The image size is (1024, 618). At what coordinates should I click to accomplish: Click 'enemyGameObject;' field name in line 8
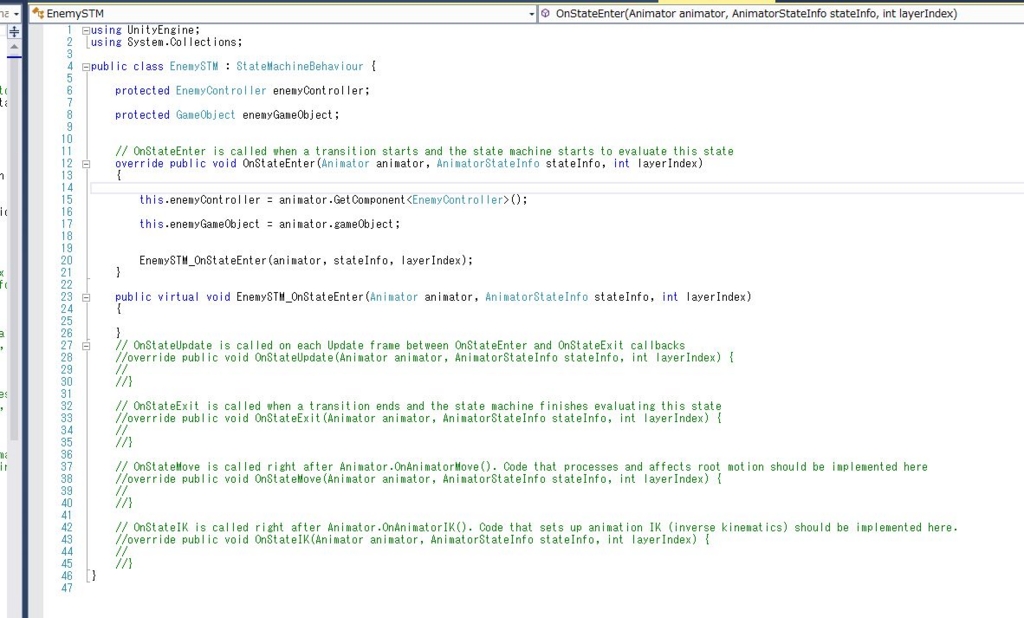[x=291, y=115]
